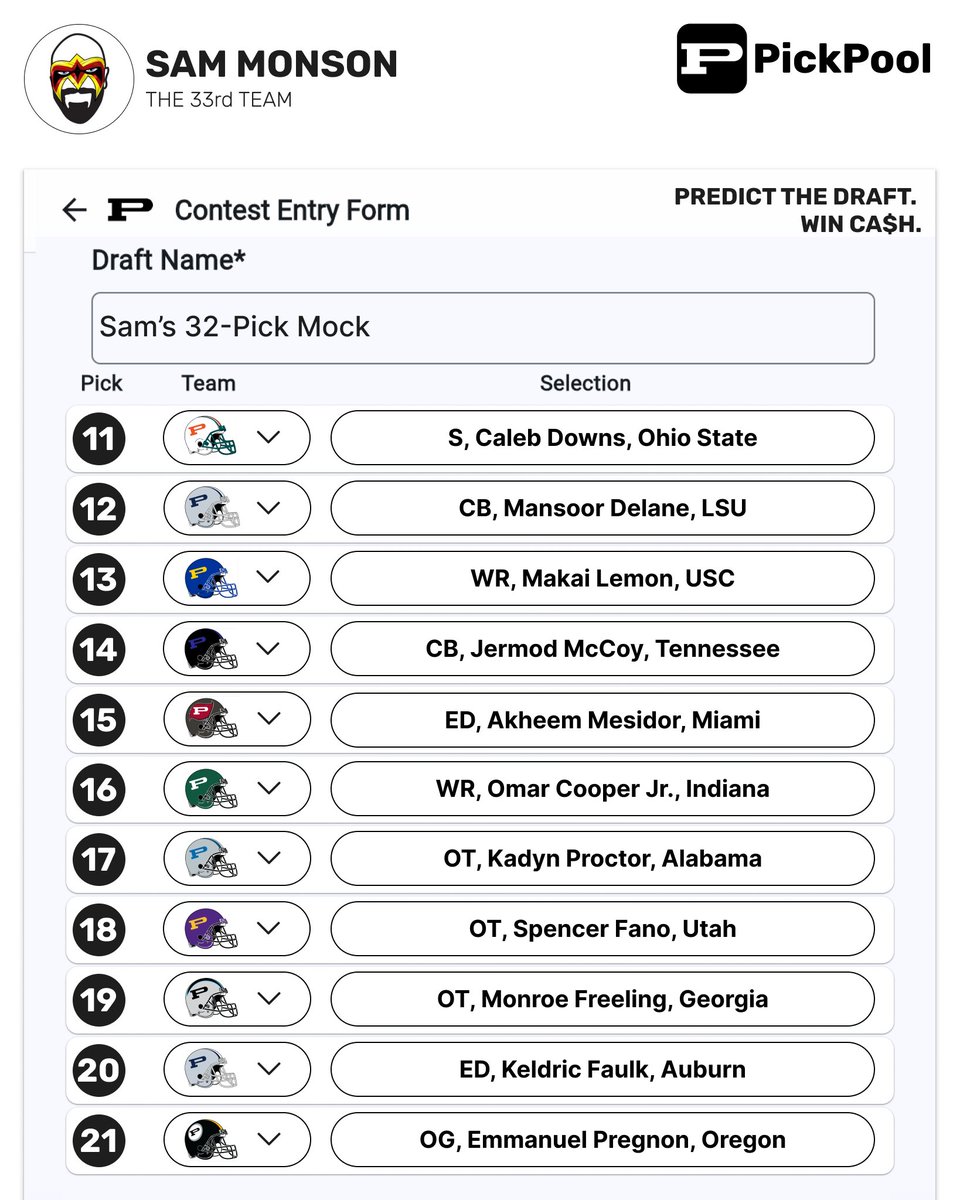This screenshot has height=1200, width=960.
Task: Open the ED, Akheem Mesidor, Miami selection
Action: 603,719
